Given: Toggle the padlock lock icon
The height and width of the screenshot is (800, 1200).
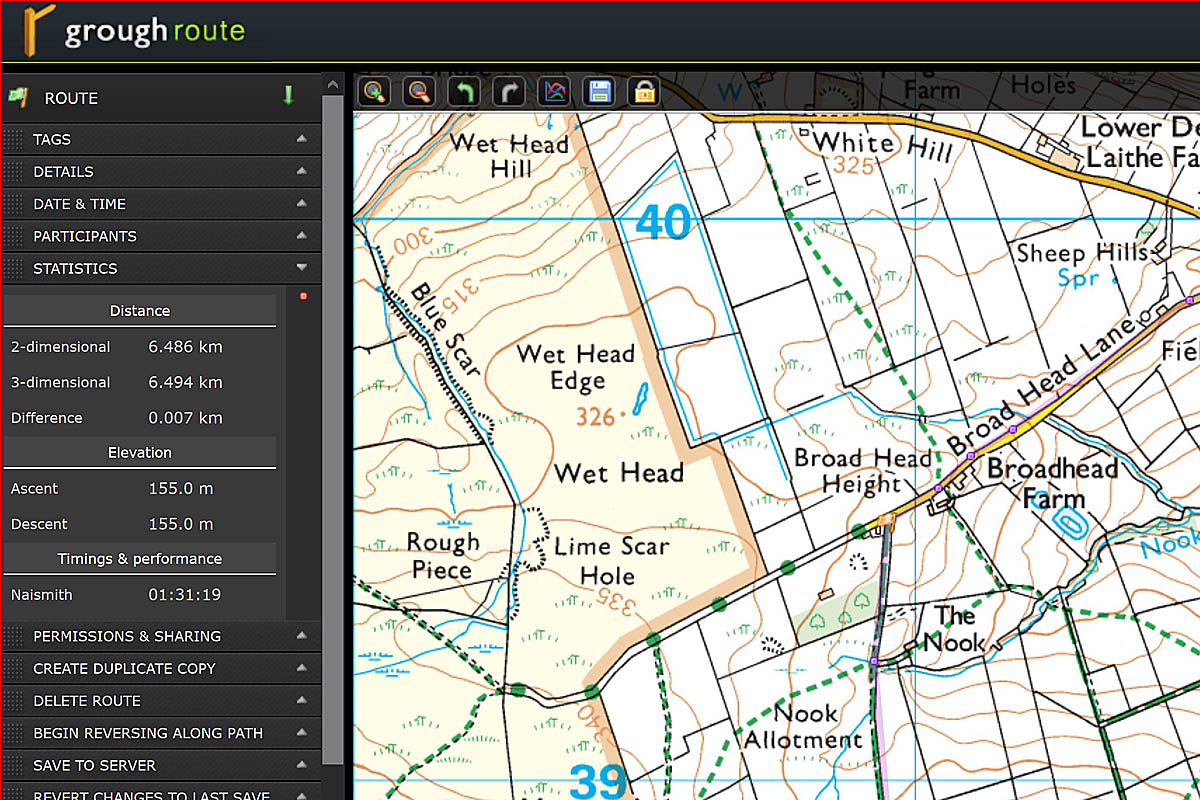Looking at the screenshot, I should [644, 92].
